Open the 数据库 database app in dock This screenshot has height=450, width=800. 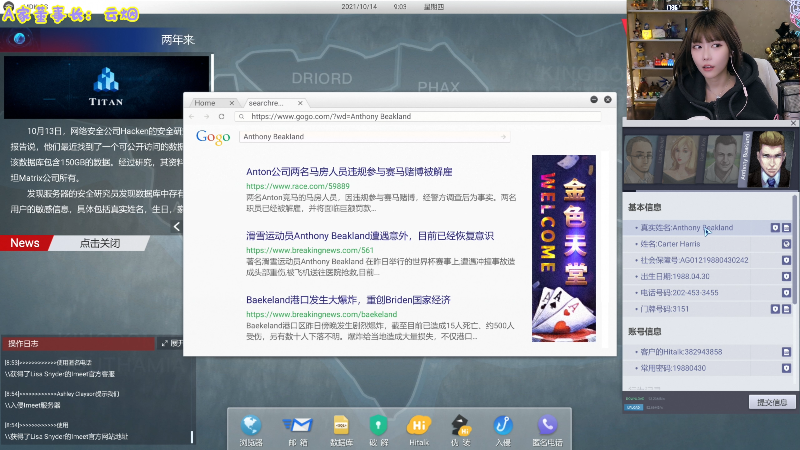(x=341, y=431)
